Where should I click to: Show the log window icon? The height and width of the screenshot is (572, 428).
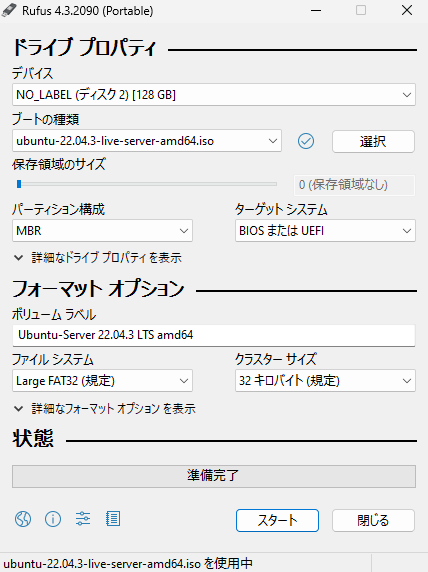[x=113, y=519]
